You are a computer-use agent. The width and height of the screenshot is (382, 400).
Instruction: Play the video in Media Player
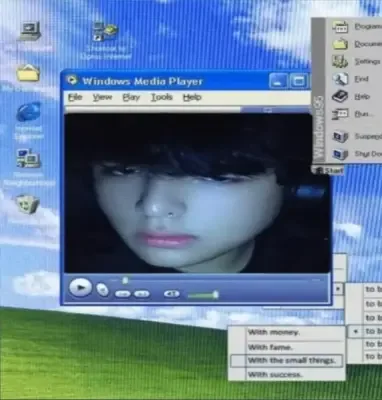[x=80, y=288]
